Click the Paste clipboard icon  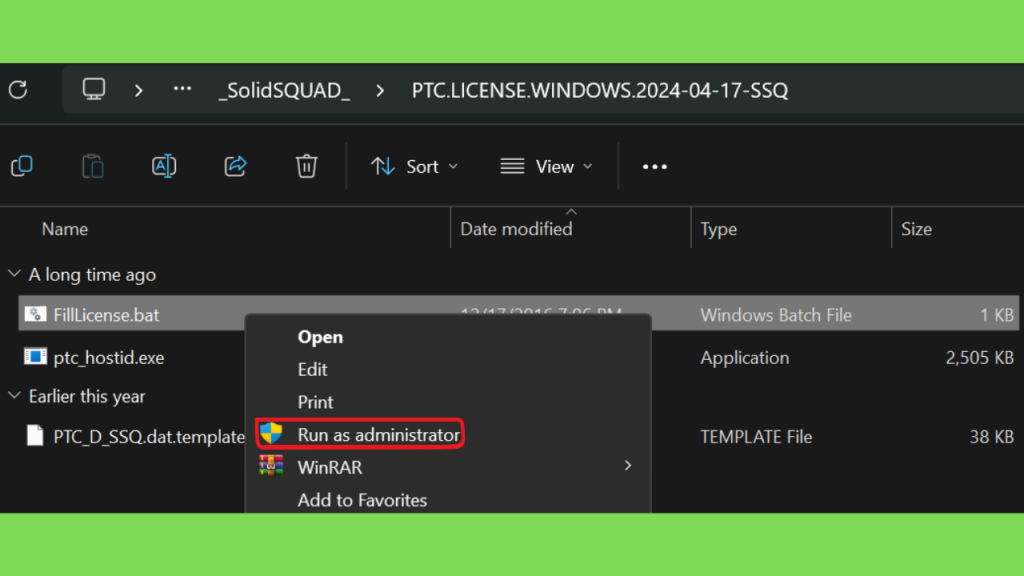tap(92, 166)
